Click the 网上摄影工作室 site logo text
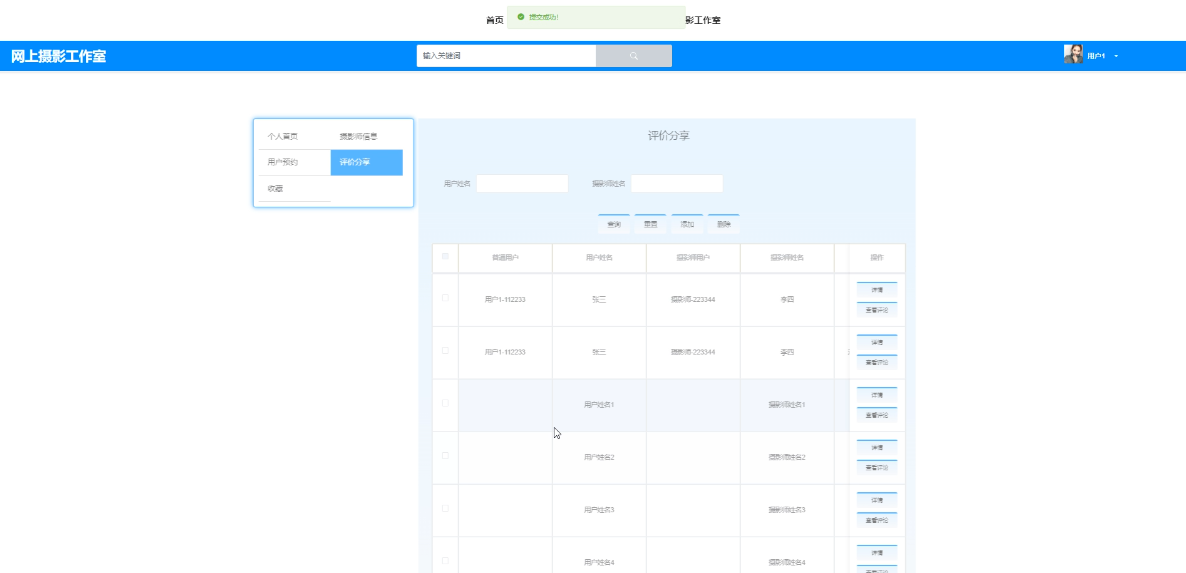This screenshot has width=1186, height=573. point(58,56)
